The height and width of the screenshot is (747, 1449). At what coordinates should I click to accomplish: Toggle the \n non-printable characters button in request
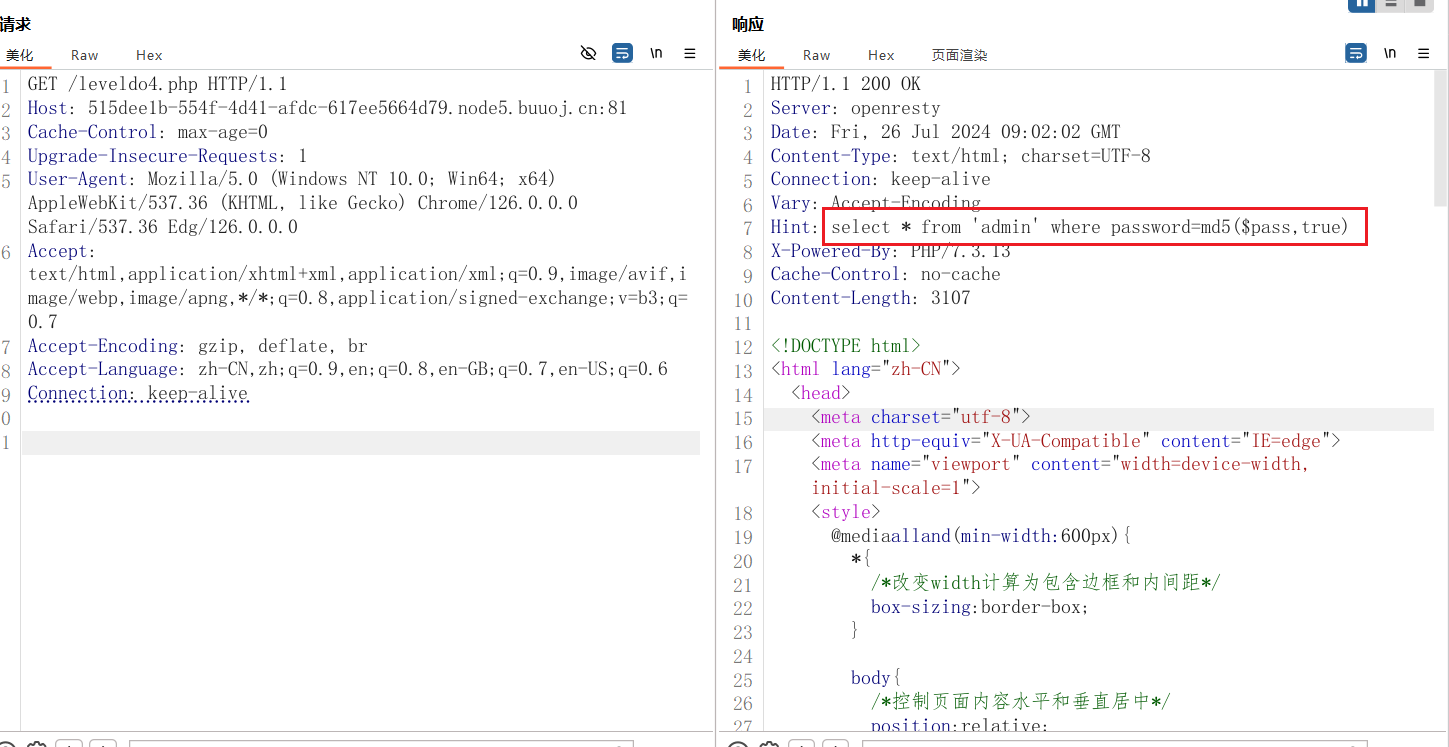tap(656, 53)
